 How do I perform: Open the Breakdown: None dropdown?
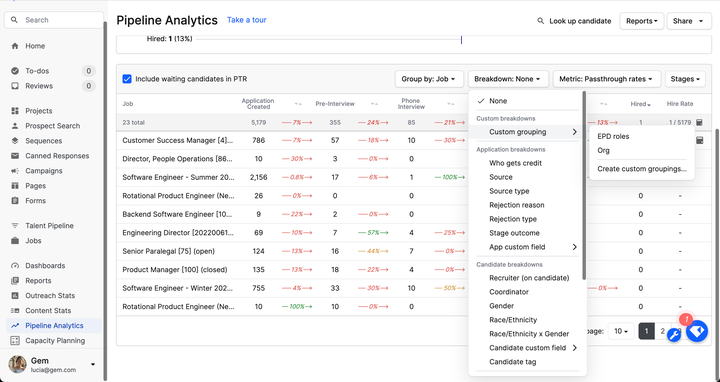click(507, 79)
